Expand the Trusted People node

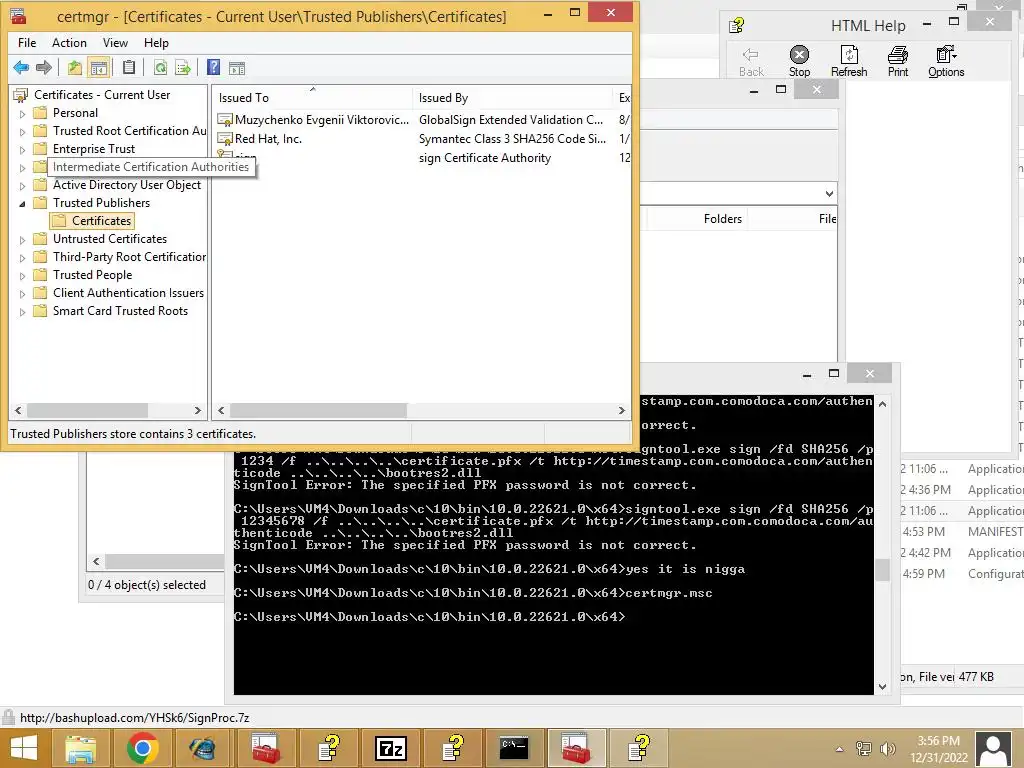(22, 276)
